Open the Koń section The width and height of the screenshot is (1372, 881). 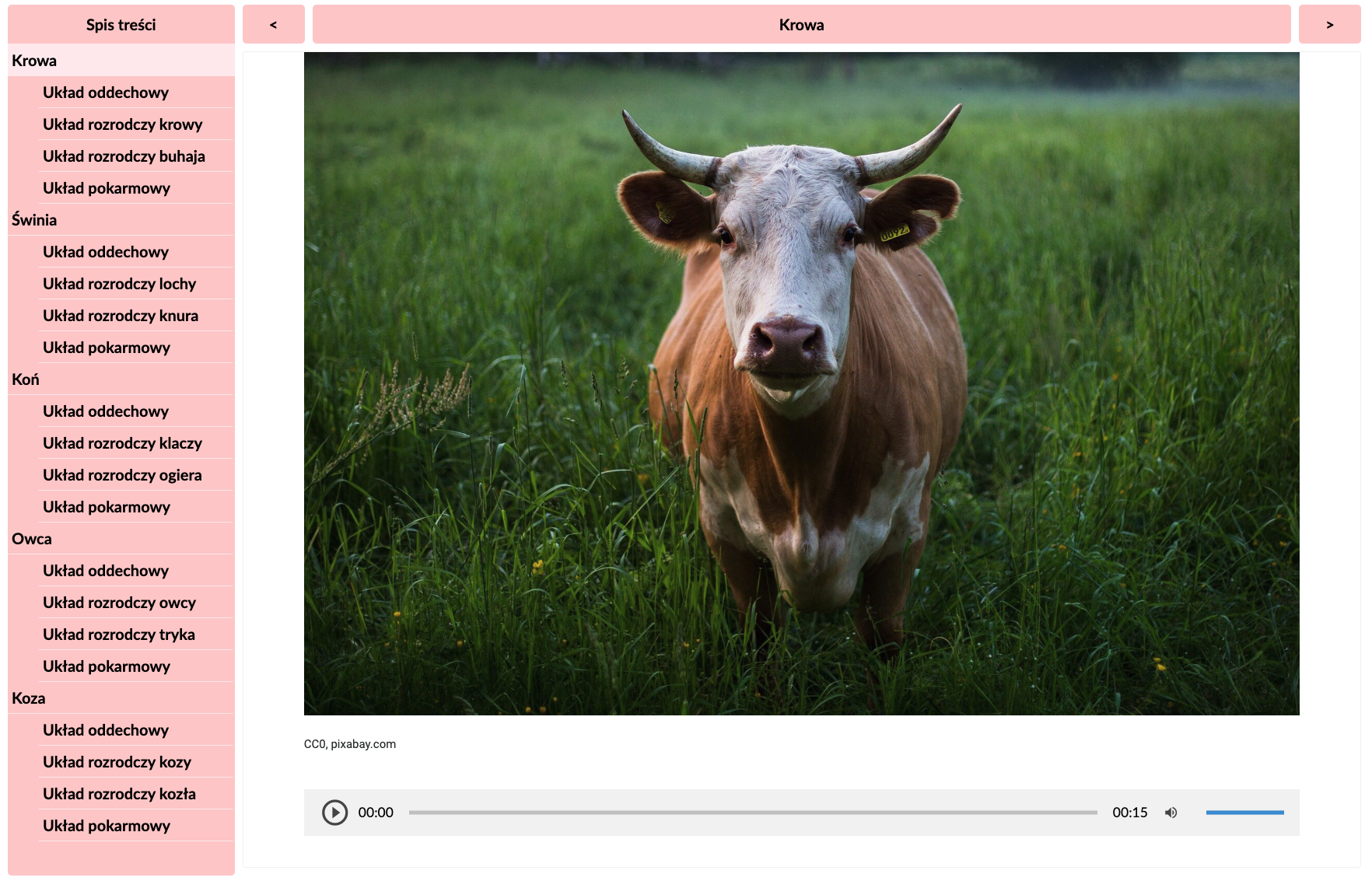tap(26, 379)
